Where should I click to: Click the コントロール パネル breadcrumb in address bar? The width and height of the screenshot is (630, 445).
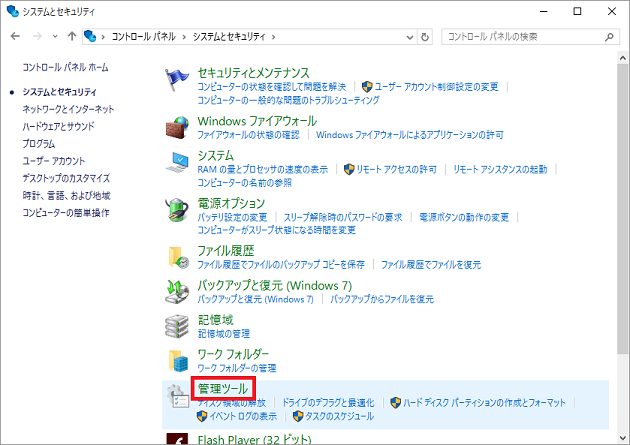point(143,37)
